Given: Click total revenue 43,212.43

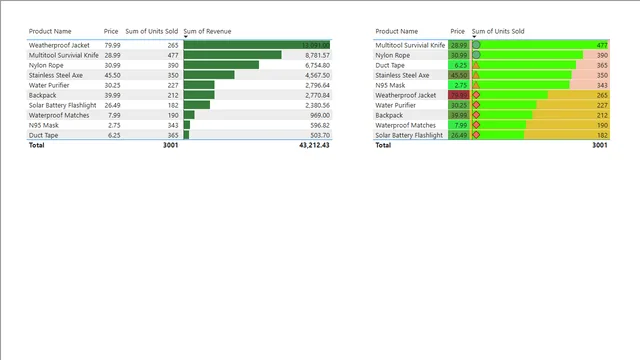Looking at the screenshot, I should pos(314,145).
